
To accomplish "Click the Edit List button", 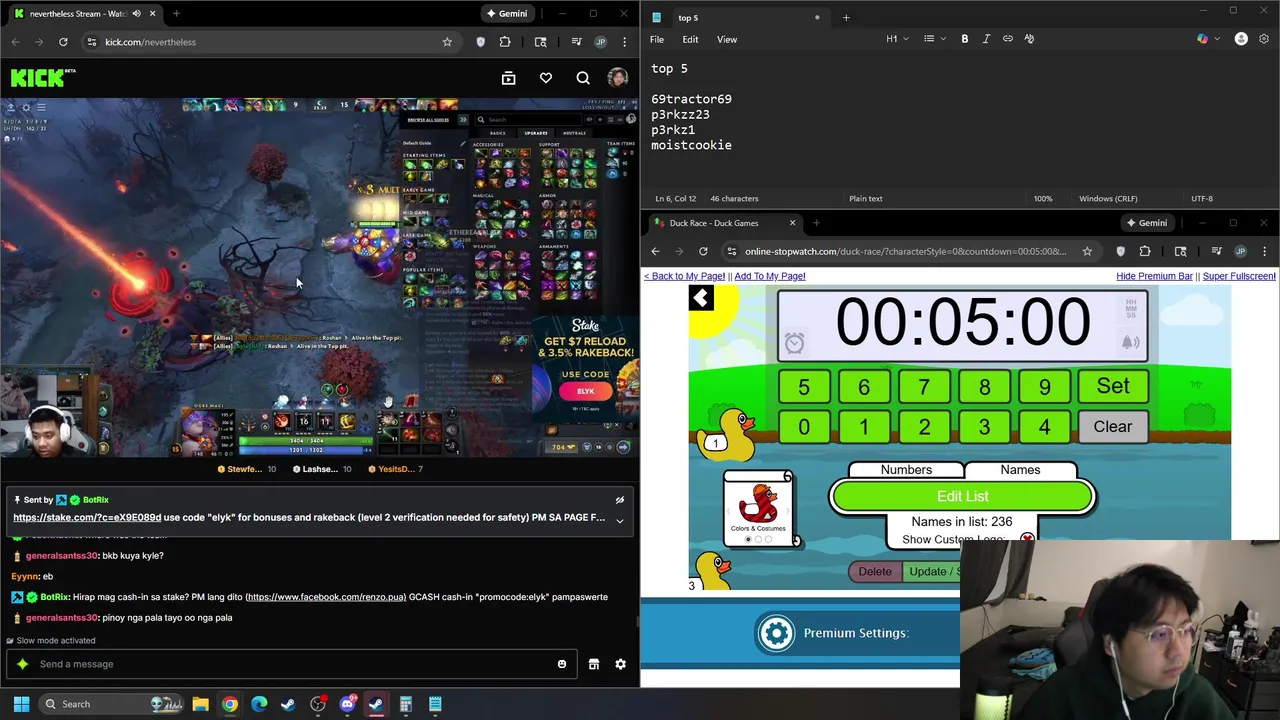I will (963, 496).
